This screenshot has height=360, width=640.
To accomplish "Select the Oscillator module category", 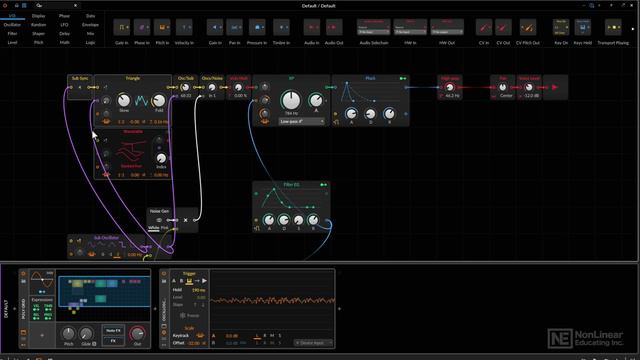I will click(x=12, y=24).
